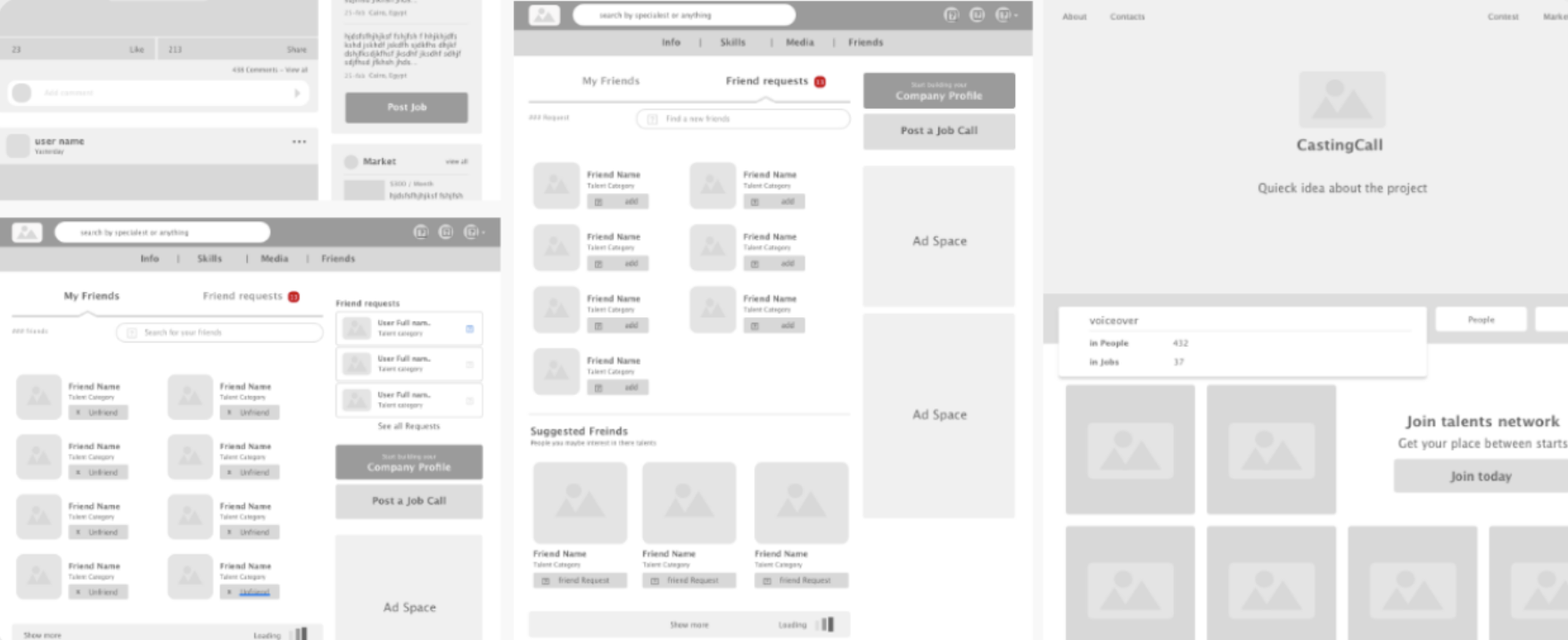Click the blue icon on first User Full name request

(x=470, y=329)
